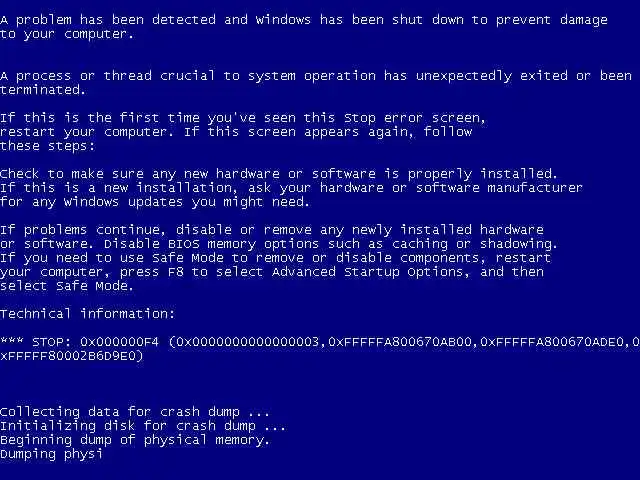Click the 'Initializing disk for crash dump' line
Image resolution: width=640 pixels, height=480 pixels.
coord(143,426)
